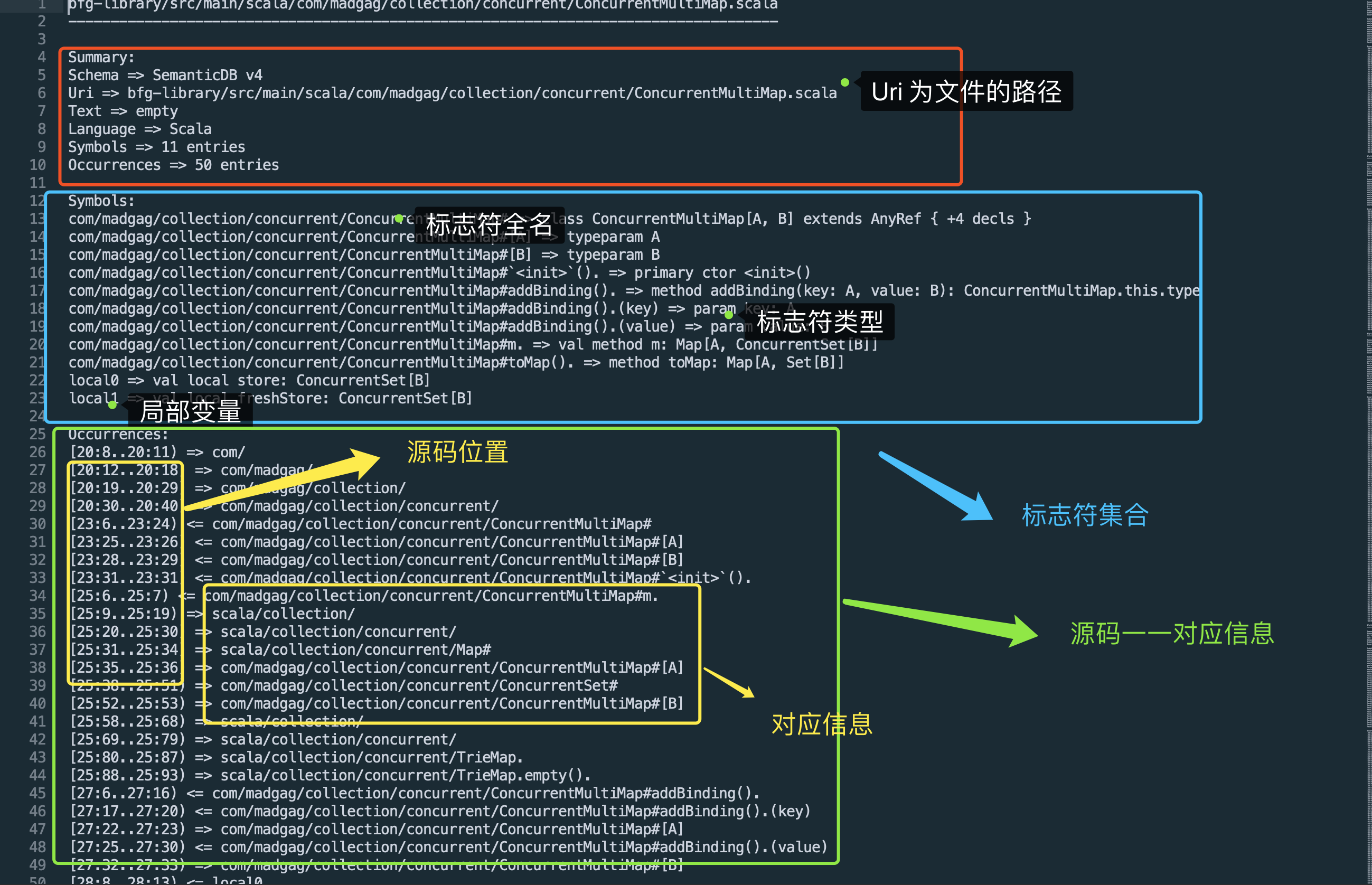Click line number 3 in the gutter
The image size is (1372, 885).
41,39
